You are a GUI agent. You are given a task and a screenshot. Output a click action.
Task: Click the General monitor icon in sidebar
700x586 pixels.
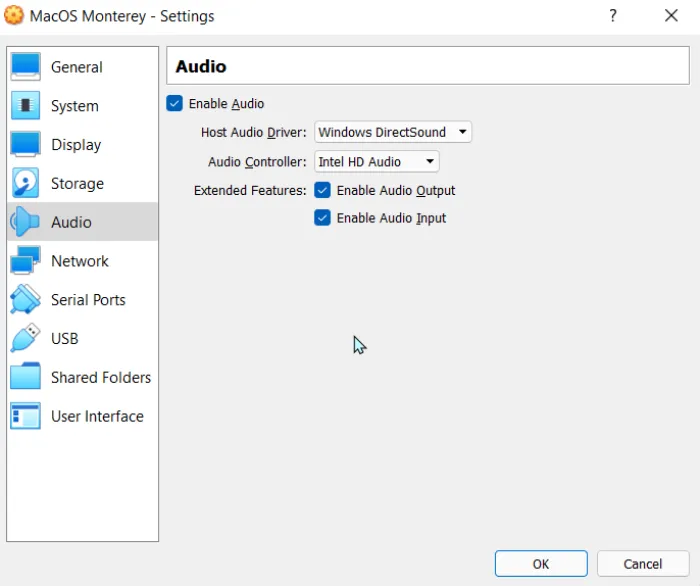click(x=25, y=67)
